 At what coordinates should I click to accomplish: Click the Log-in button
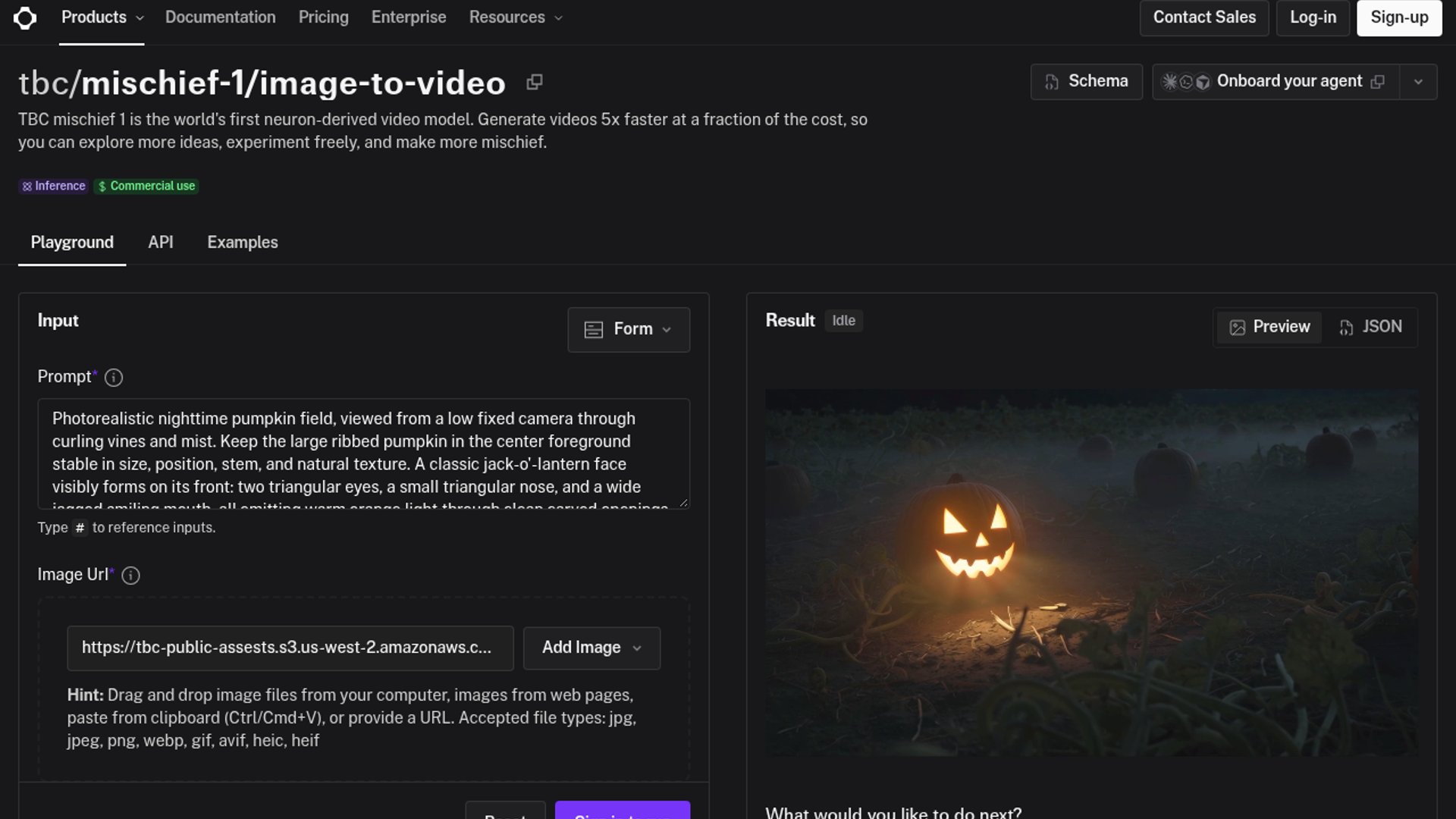[x=1313, y=17]
